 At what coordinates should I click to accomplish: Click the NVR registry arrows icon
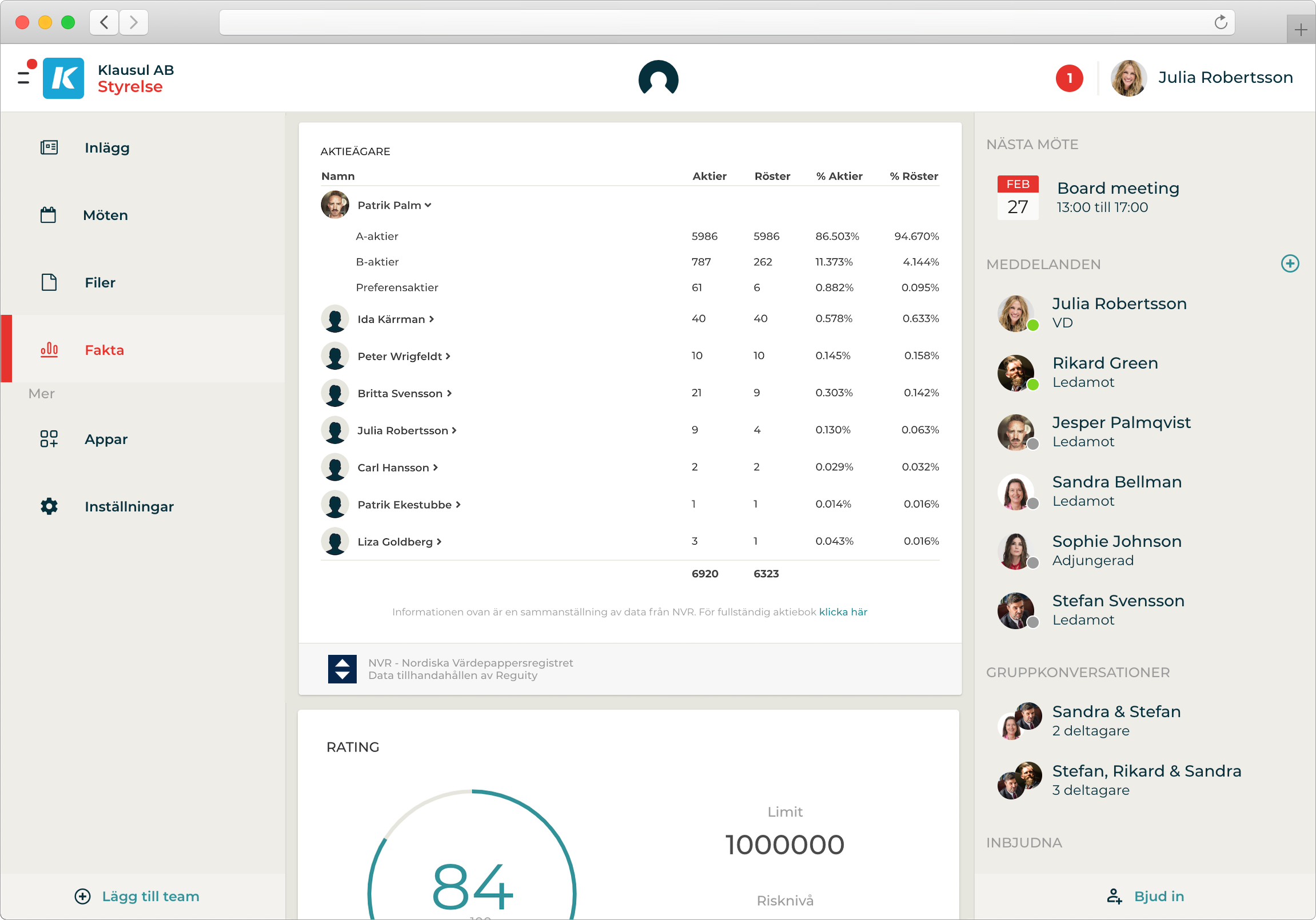point(342,669)
